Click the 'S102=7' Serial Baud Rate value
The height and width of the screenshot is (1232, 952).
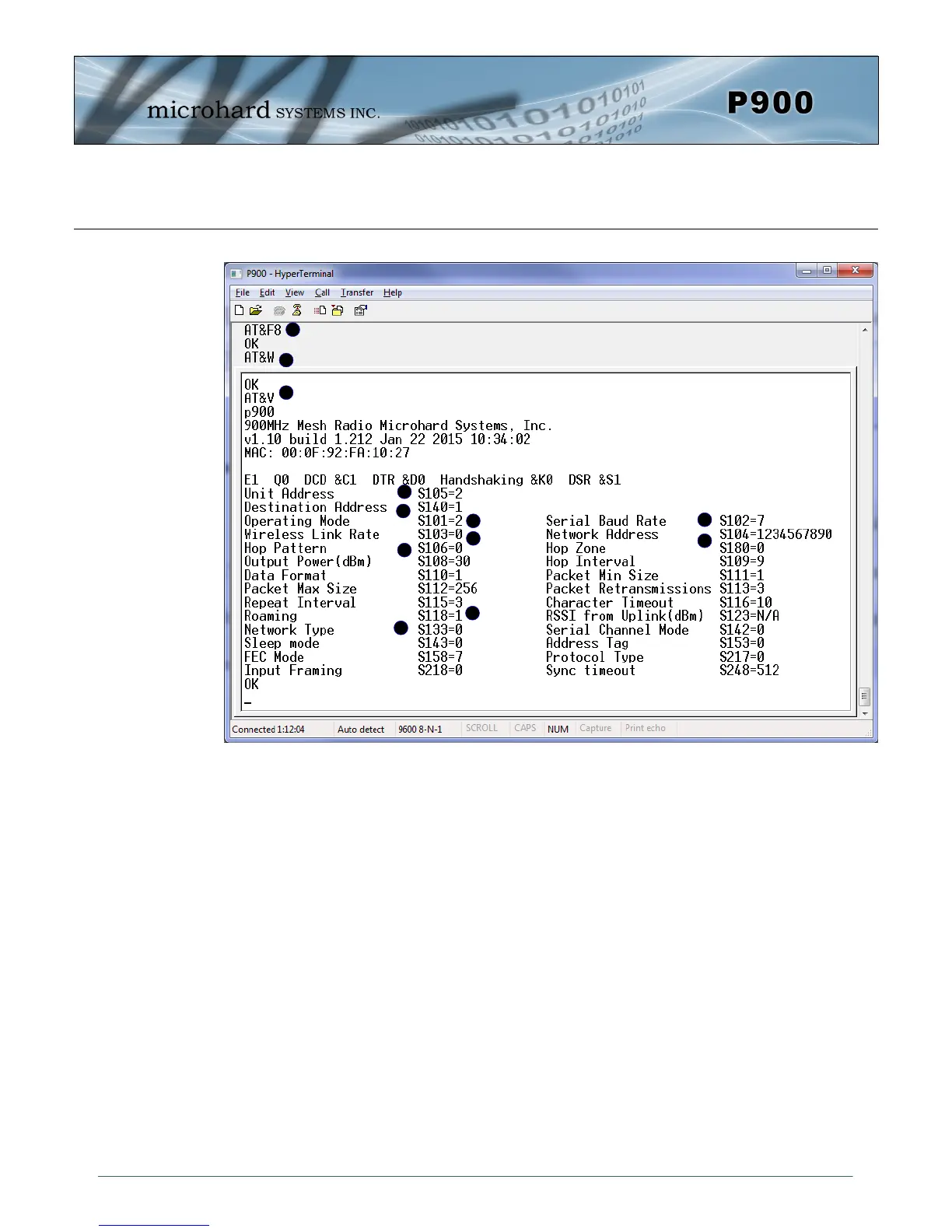pos(742,521)
